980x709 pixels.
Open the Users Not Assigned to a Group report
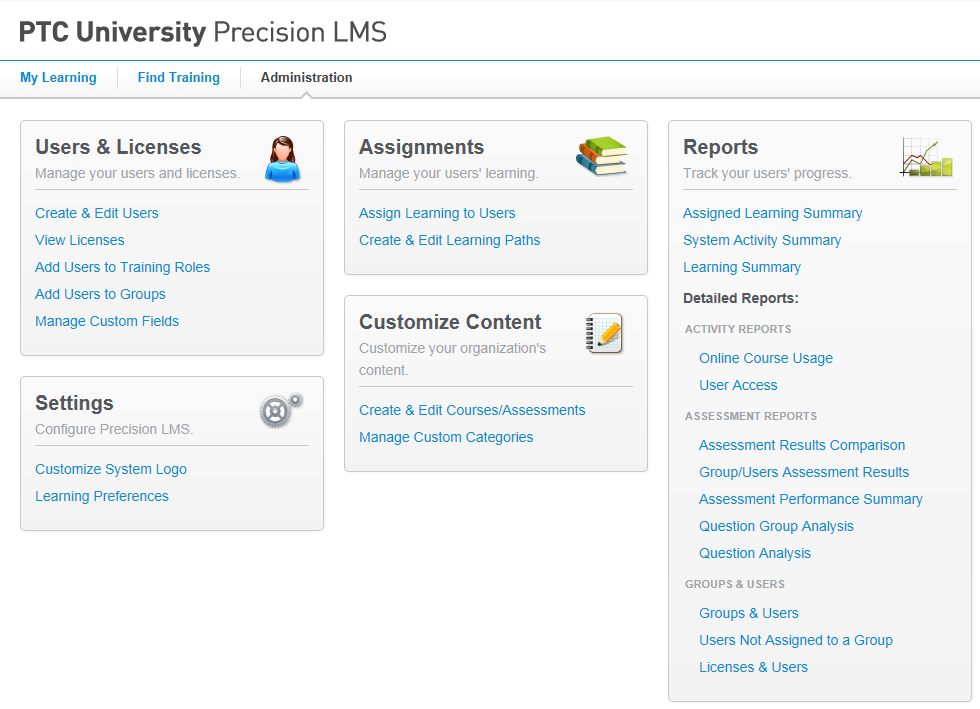coord(796,640)
